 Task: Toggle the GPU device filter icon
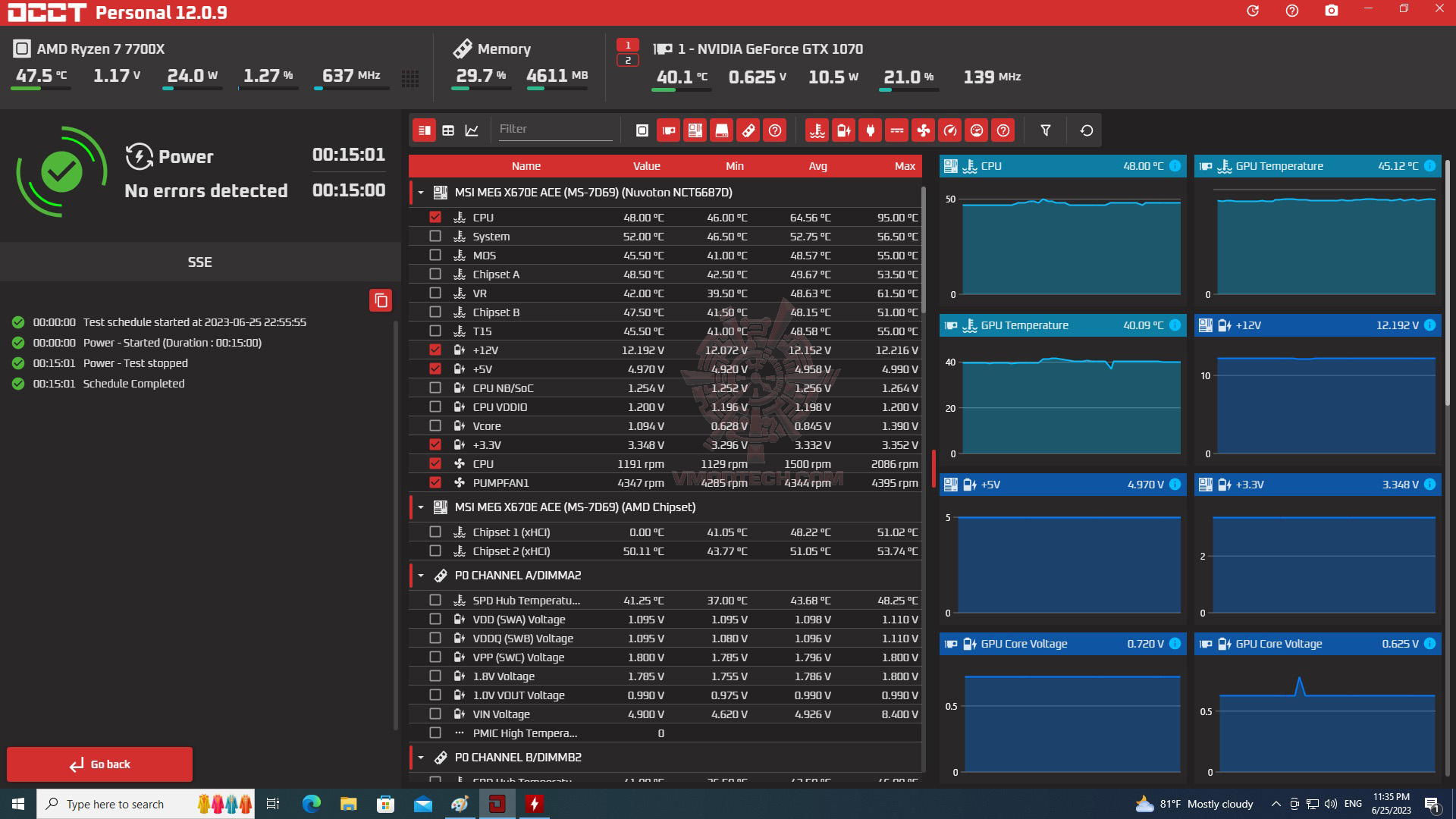tap(668, 130)
